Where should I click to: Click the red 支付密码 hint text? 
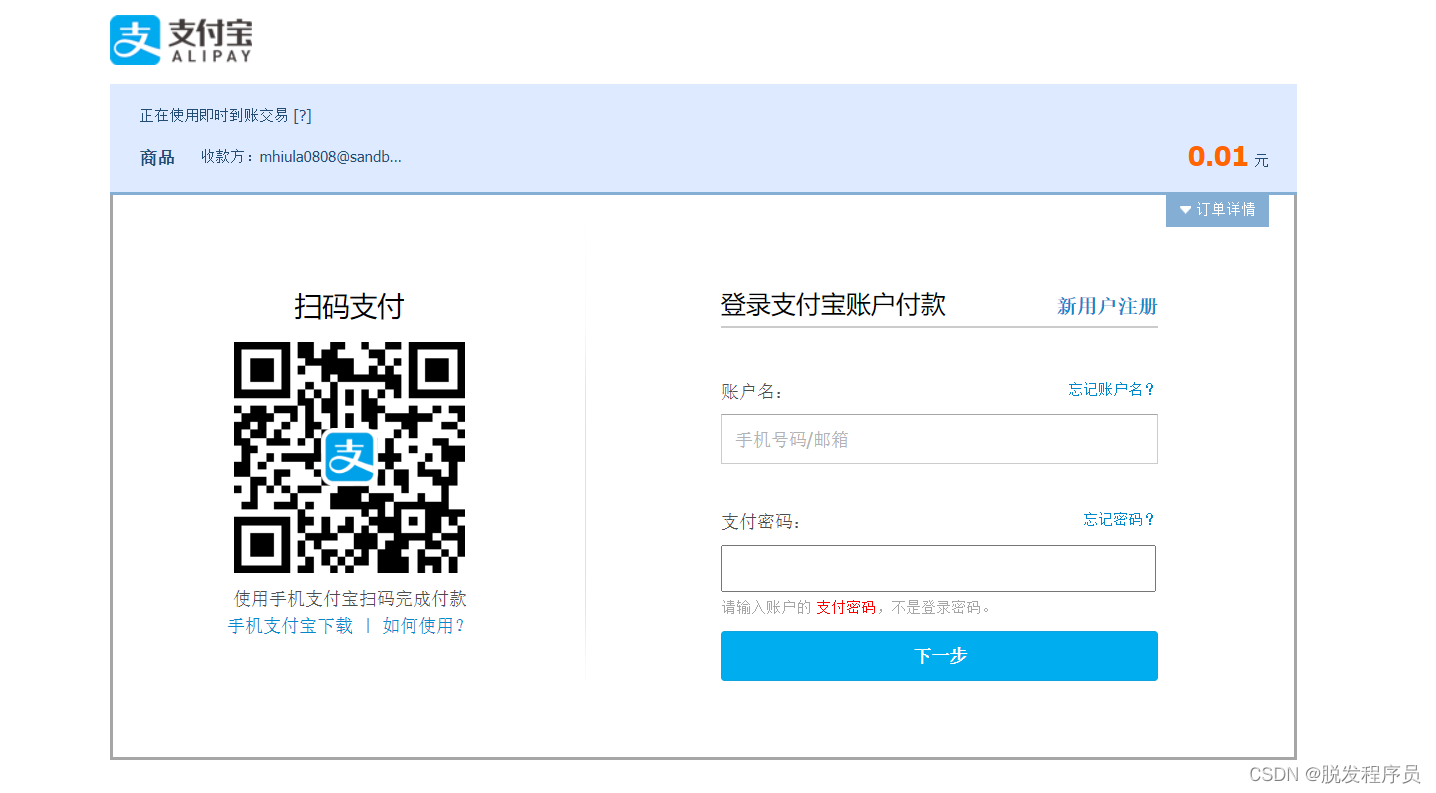point(845,607)
